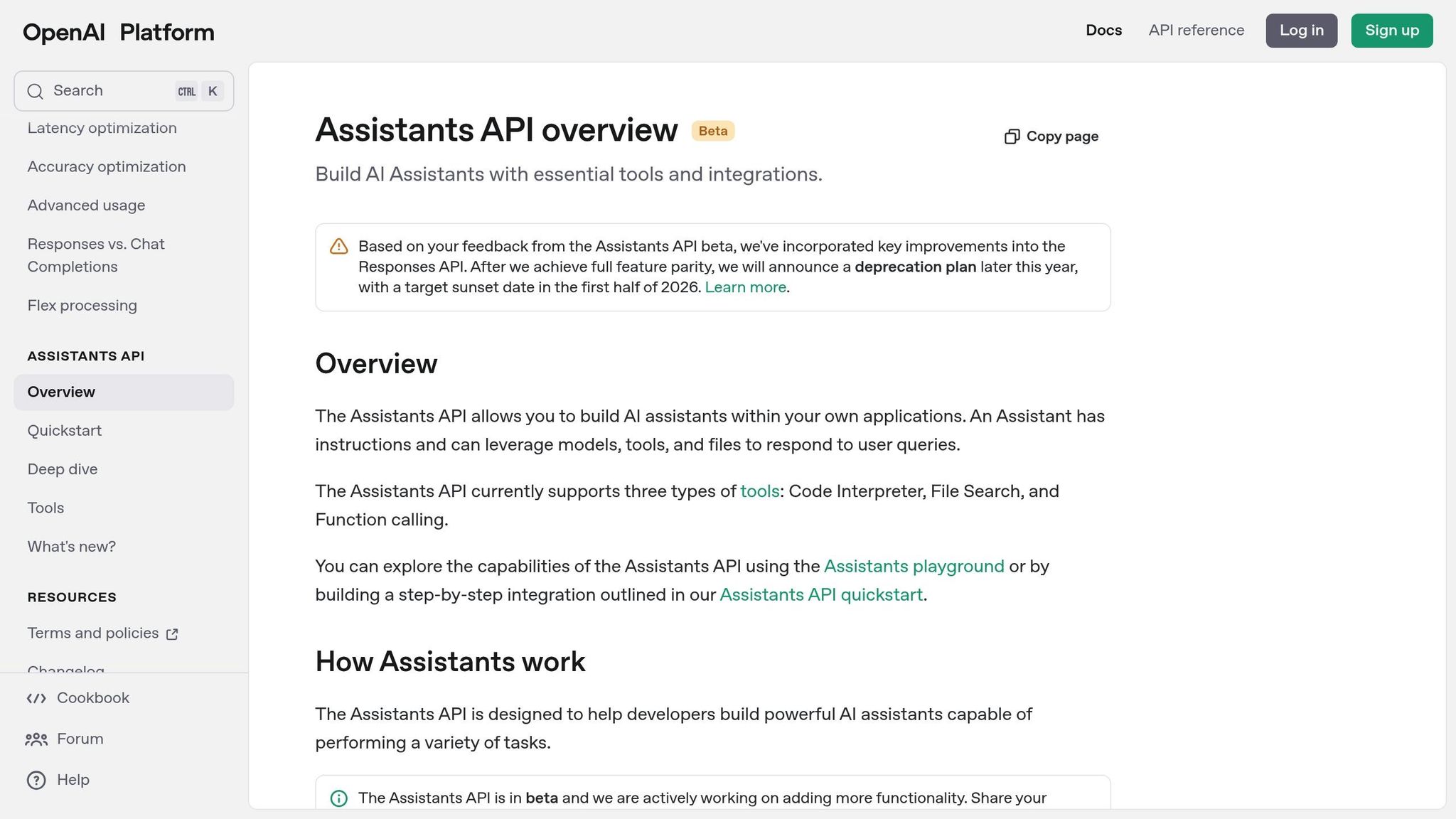Focus the Search input field
The height and width of the screenshot is (819, 1456).
click(x=124, y=91)
